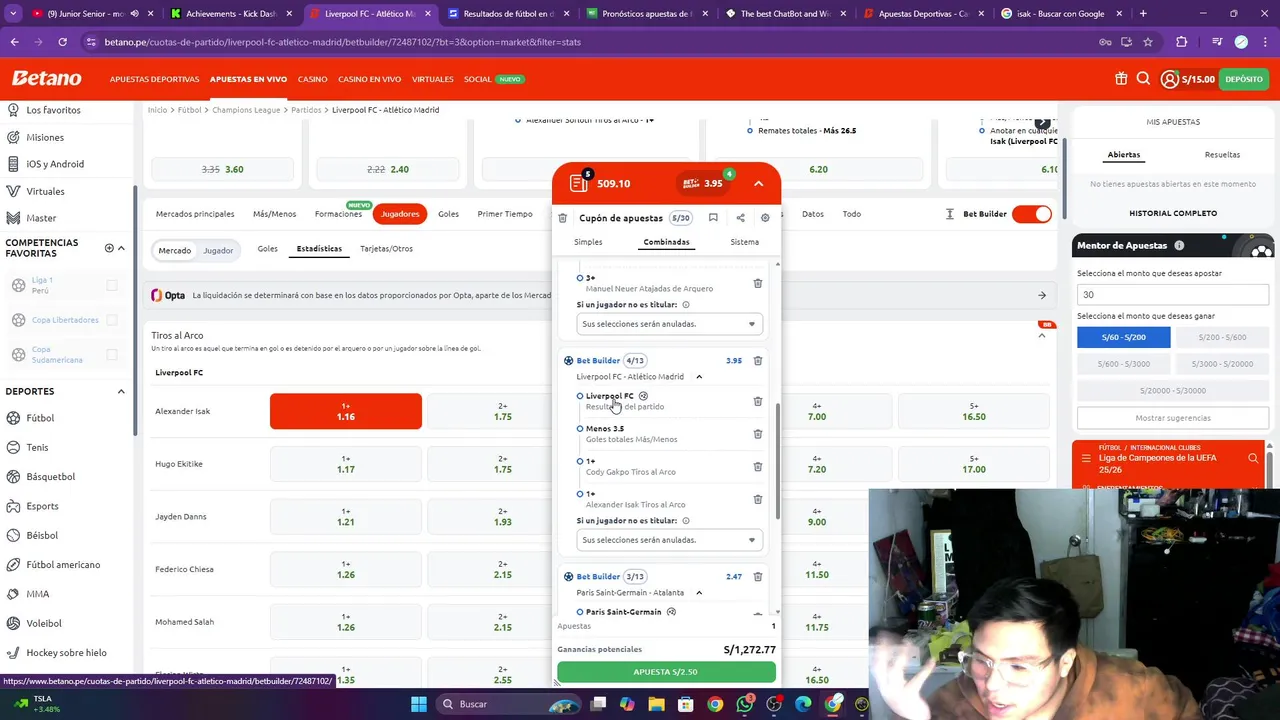Screen dimensions: 1280x720
Task: Turn off the Bet Builder switch
Action: tap(1031, 214)
